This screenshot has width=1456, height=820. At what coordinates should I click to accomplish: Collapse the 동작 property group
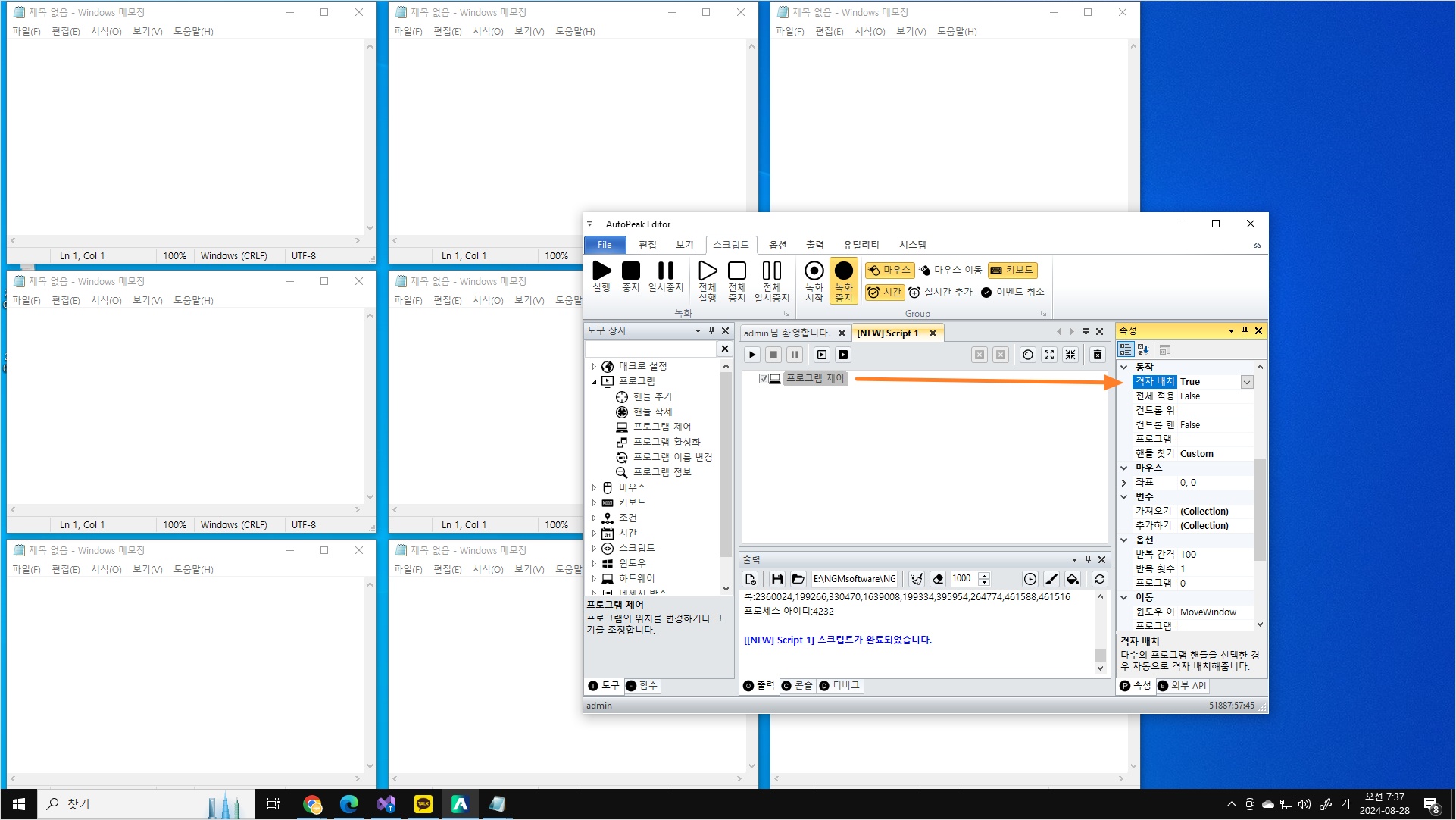pyautogui.click(x=1124, y=367)
